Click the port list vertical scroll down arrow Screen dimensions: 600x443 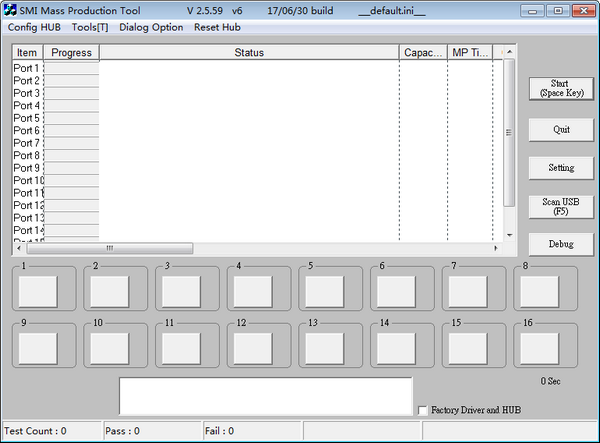[x=510, y=235]
